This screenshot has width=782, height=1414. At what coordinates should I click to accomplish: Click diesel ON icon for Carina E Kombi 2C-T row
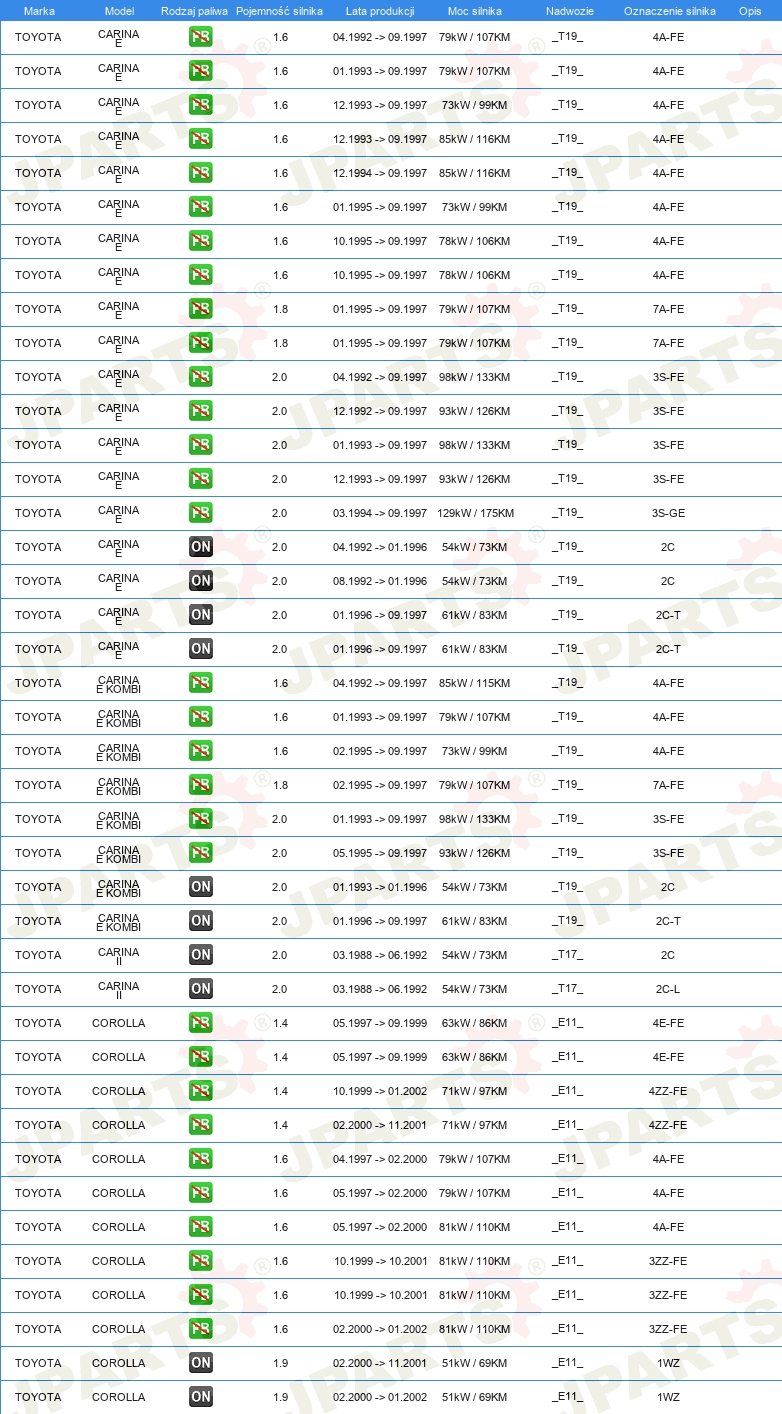200,921
